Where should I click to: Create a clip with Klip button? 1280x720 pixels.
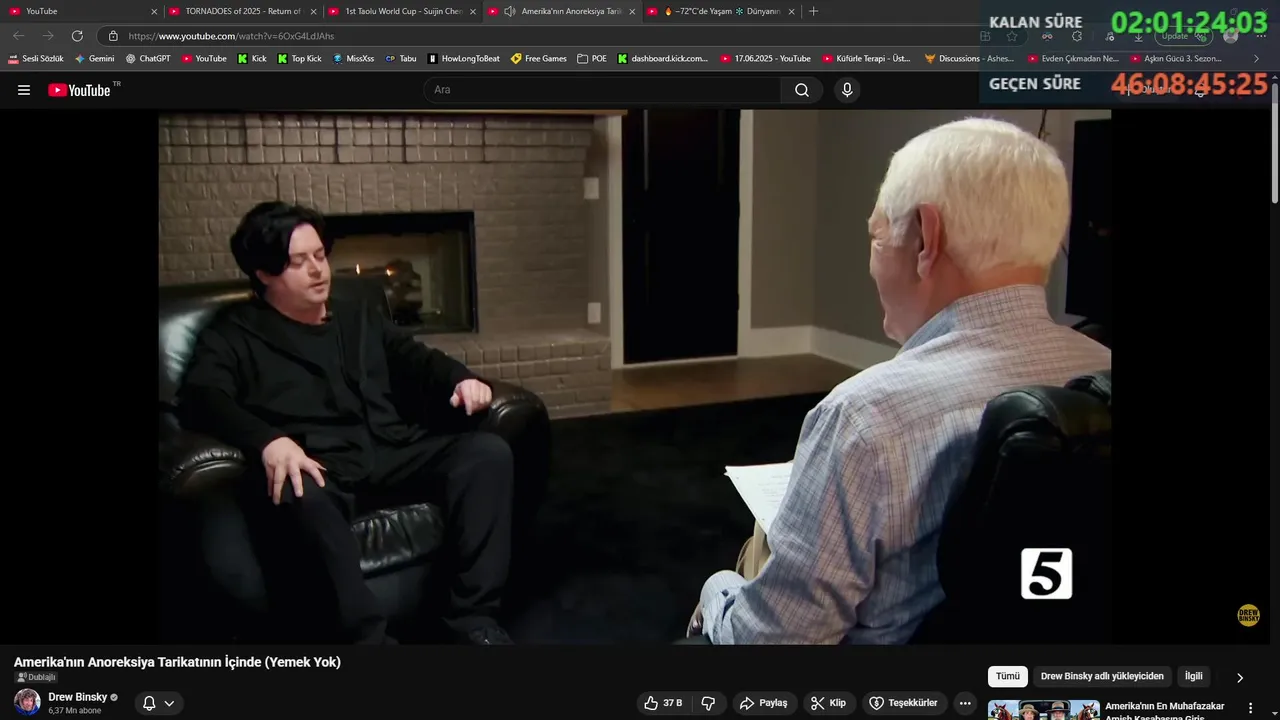pos(828,703)
